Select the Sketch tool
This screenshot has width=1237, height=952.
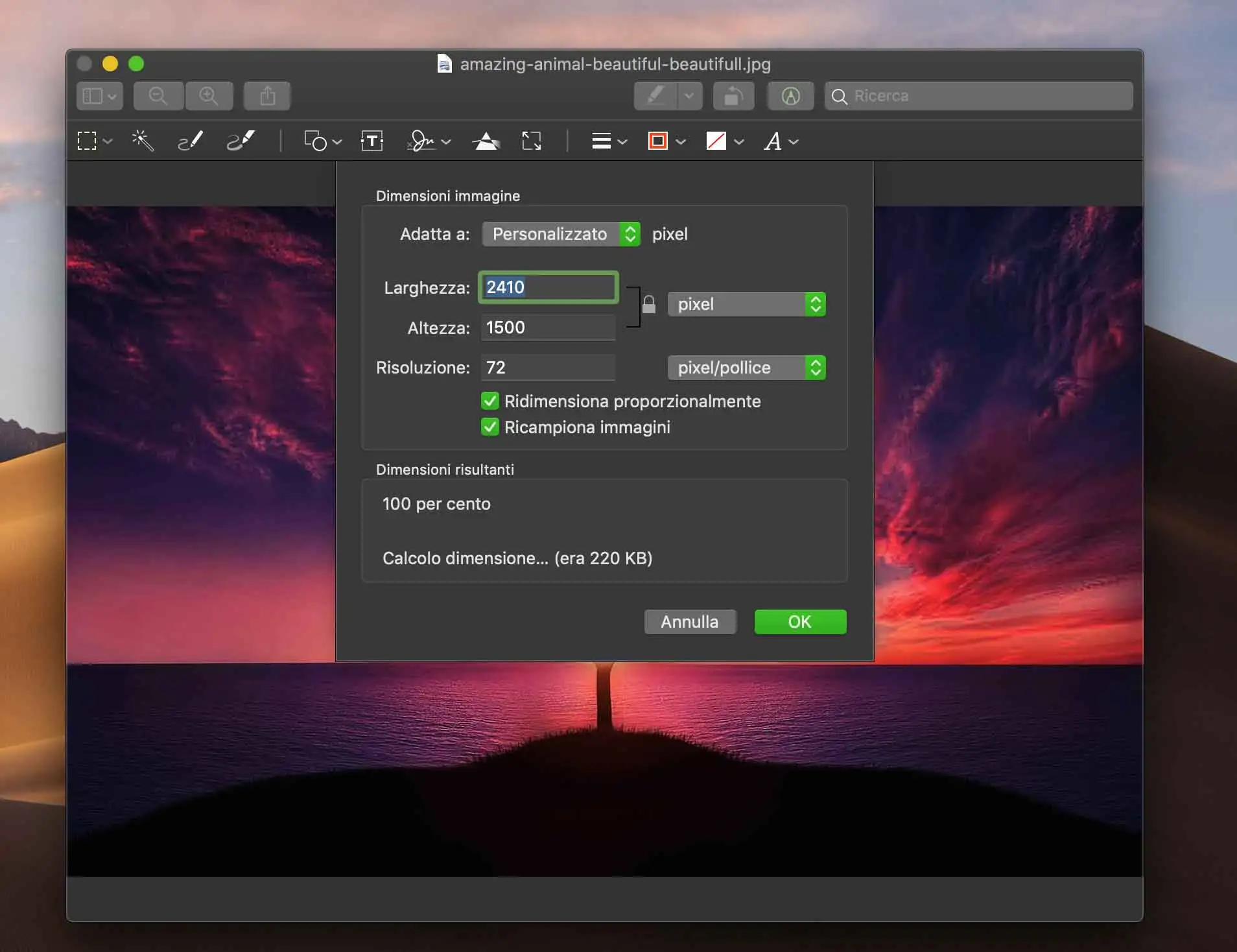pyautogui.click(x=189, y=141)
